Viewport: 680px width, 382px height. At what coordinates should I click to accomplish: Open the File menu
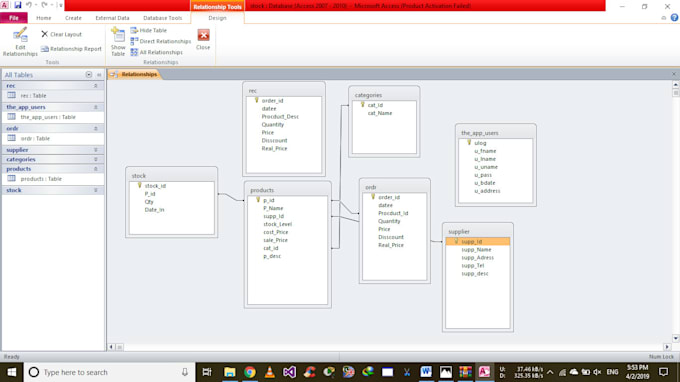pos(14,18)
